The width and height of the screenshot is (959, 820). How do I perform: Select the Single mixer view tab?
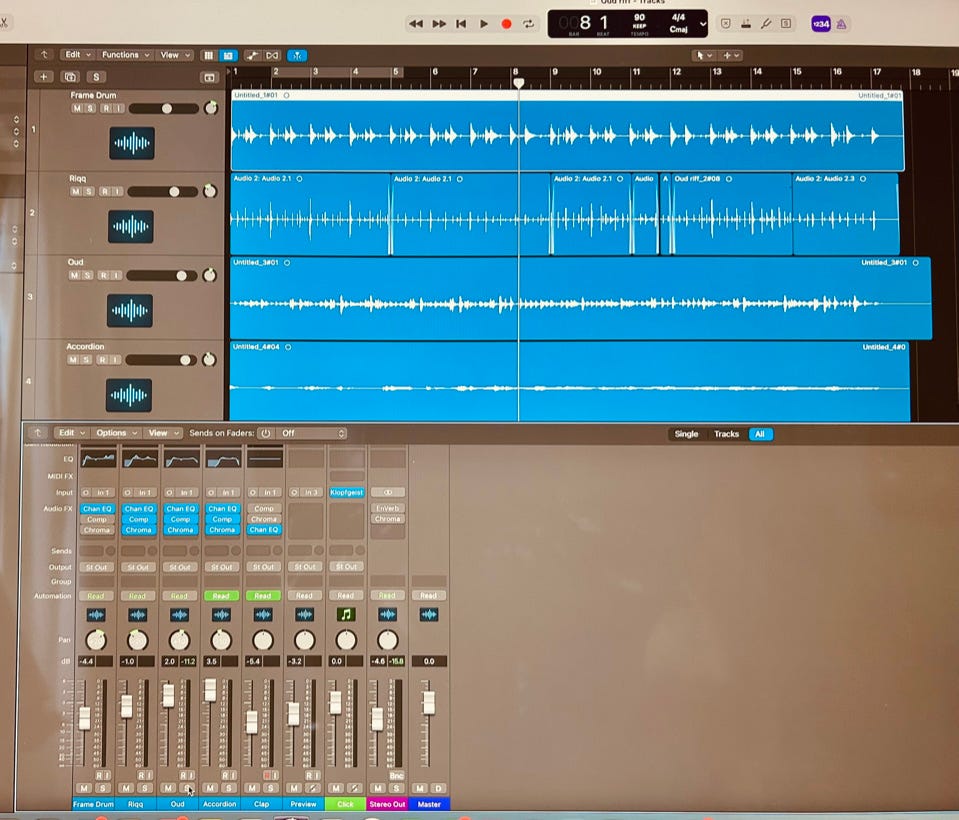[x=686, y=434]
